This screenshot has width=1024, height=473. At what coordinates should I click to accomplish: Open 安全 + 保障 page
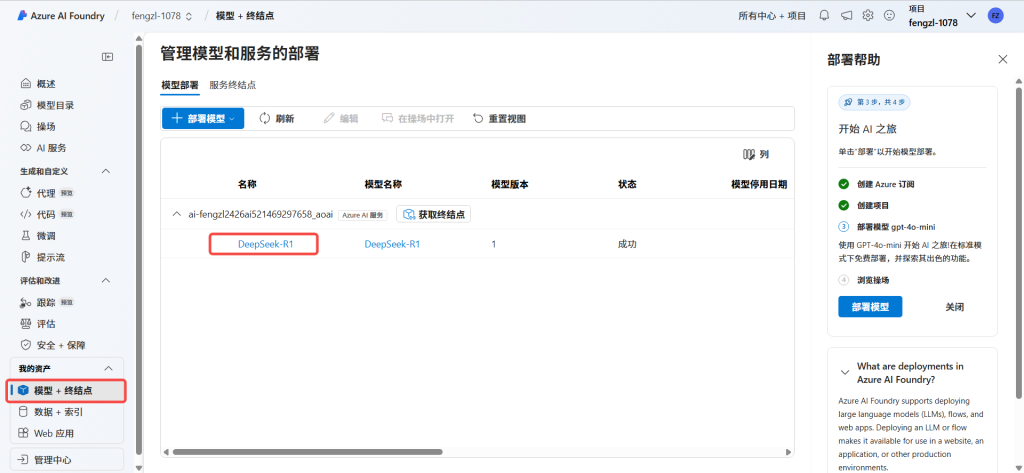point(53,345)
